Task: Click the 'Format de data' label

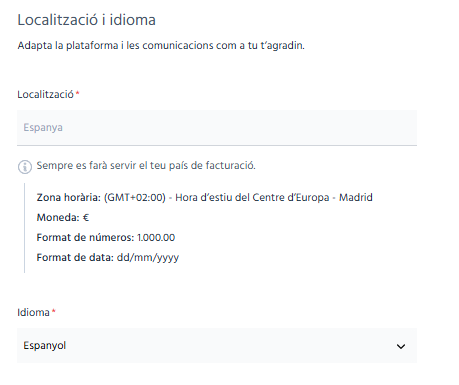Action: [x=75, y=258]
